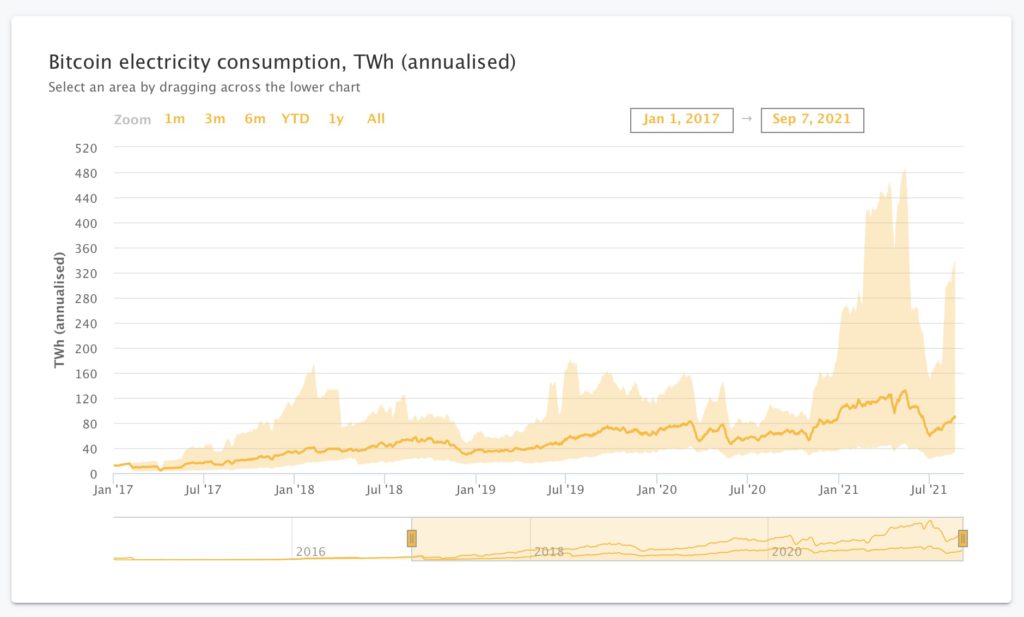Click the Jan '18 x-axis label

tap(294, 490)
